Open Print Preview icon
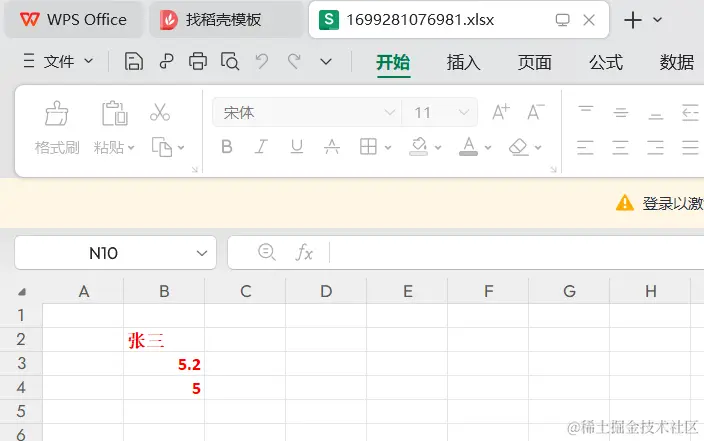The width and height of the screenshot is (704, 441). [x=230, y=61]
